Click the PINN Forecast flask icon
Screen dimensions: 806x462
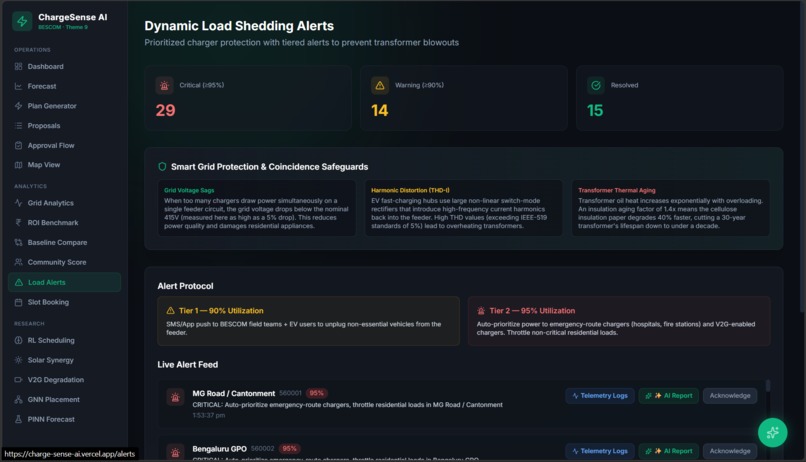[19, 419]
